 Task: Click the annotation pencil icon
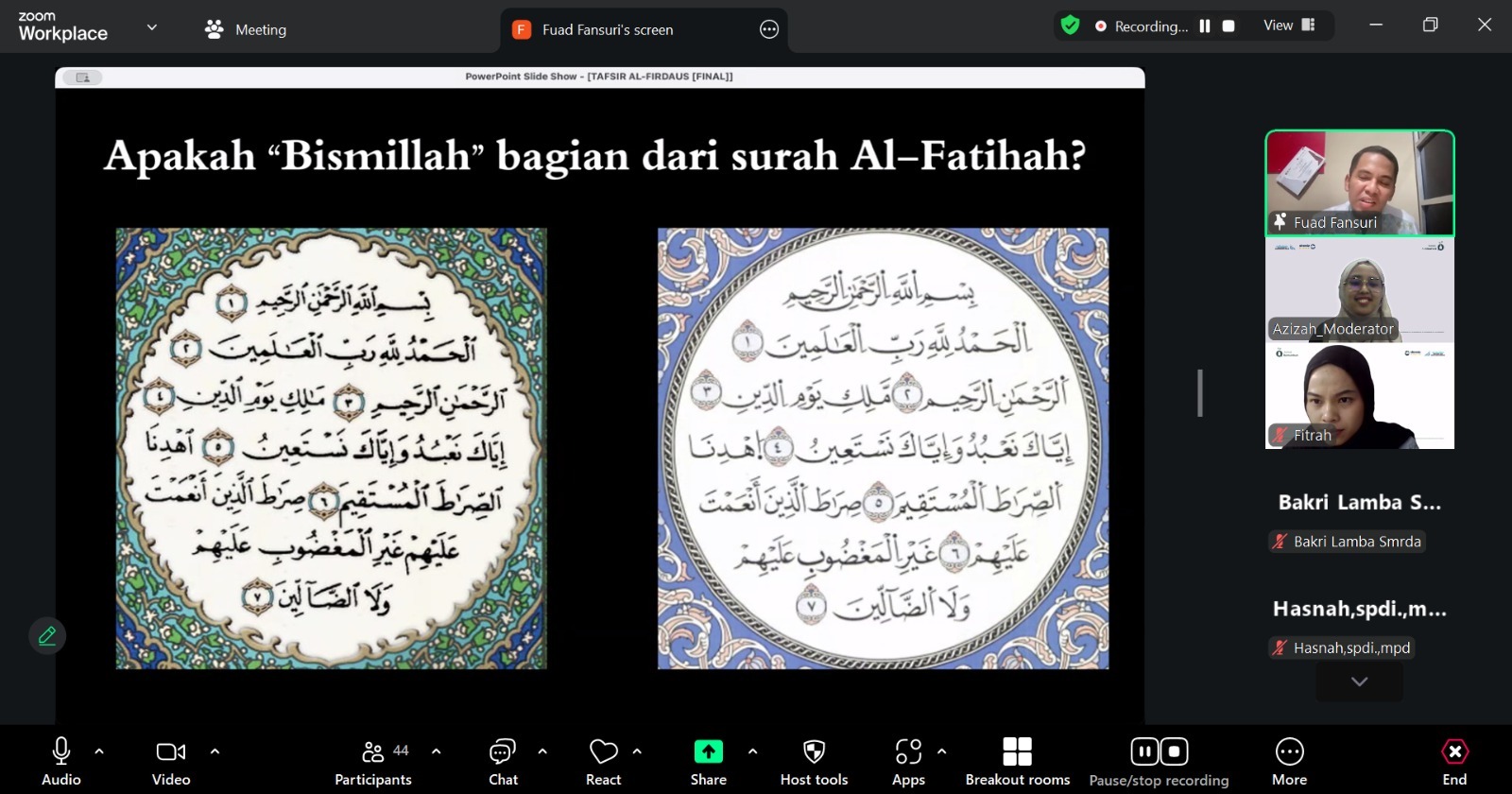pos(47,636)
